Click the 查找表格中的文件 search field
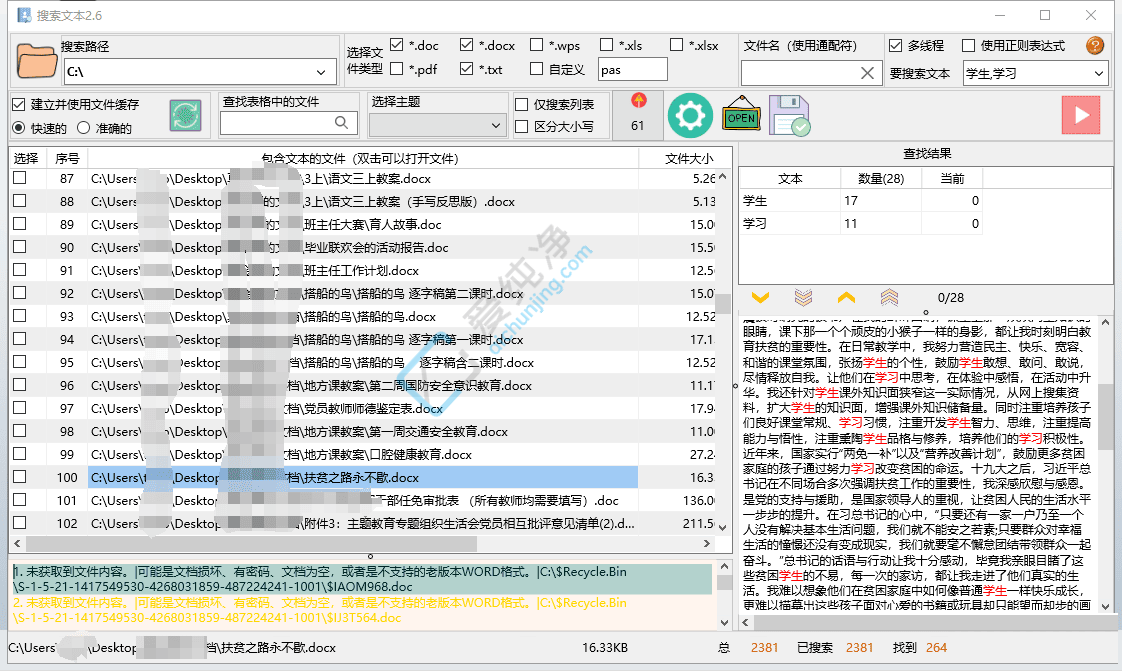This screenshot has height=671, width=1122. [x=277, y=123]
